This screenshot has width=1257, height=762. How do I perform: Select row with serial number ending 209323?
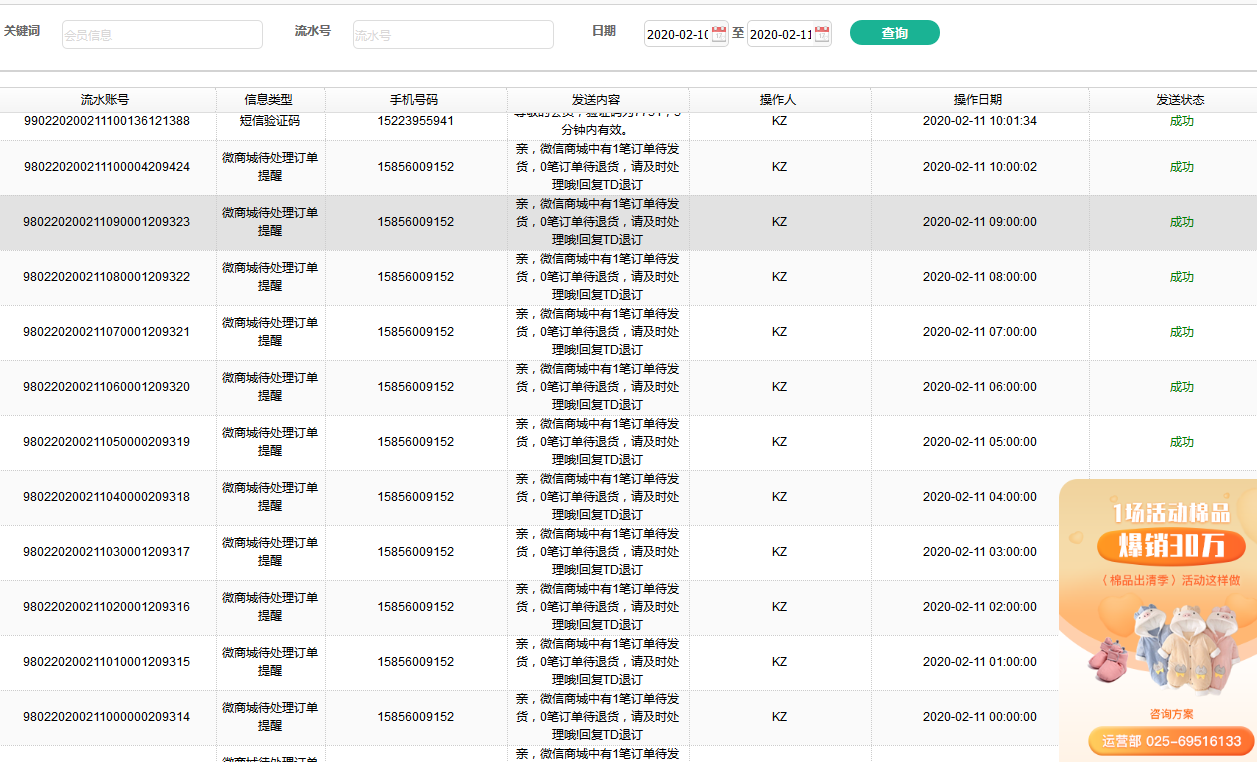106,222
